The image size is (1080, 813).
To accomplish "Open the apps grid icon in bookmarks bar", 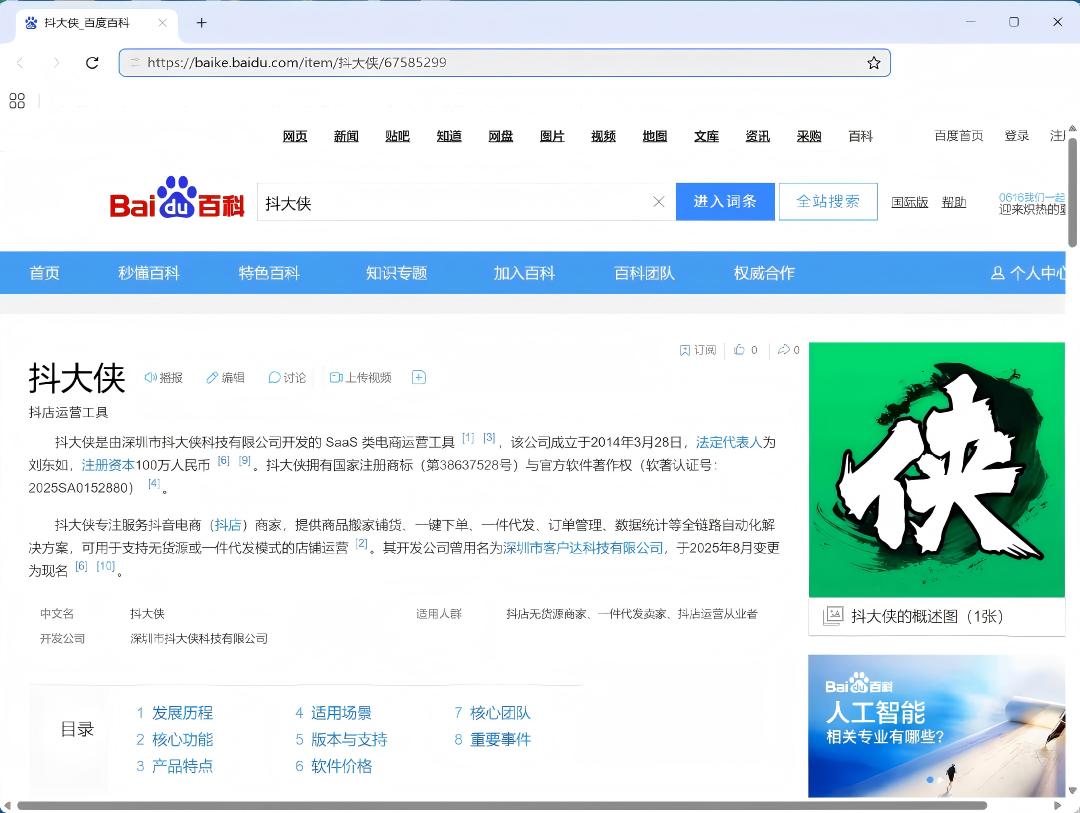I will (x=17, y=101).
